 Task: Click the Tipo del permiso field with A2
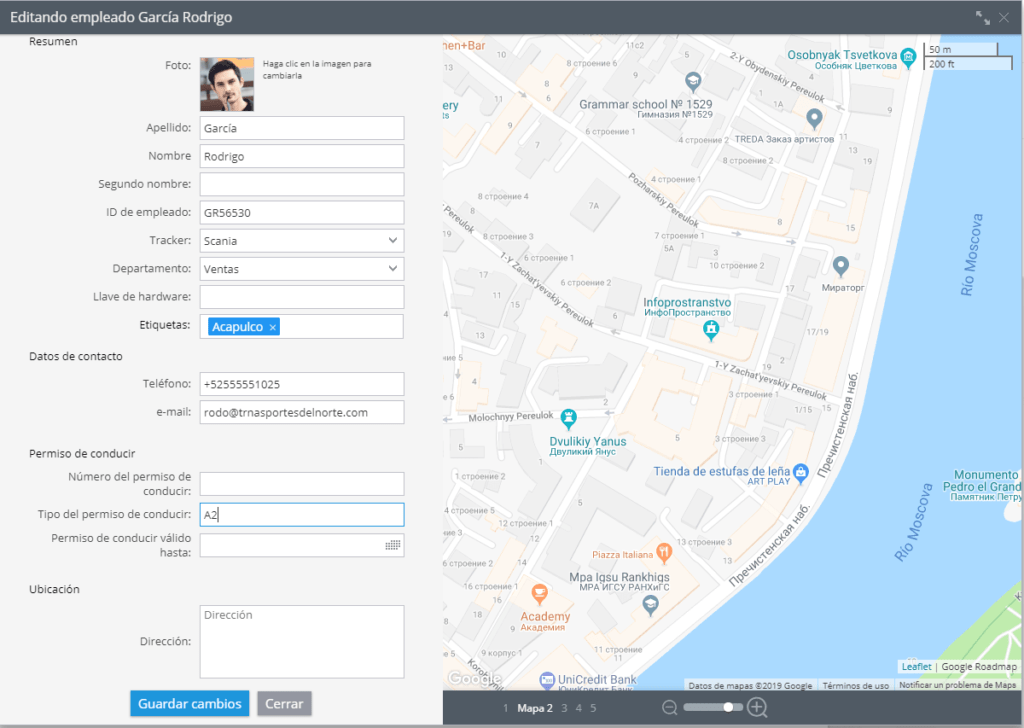click(x=302, y=514)
